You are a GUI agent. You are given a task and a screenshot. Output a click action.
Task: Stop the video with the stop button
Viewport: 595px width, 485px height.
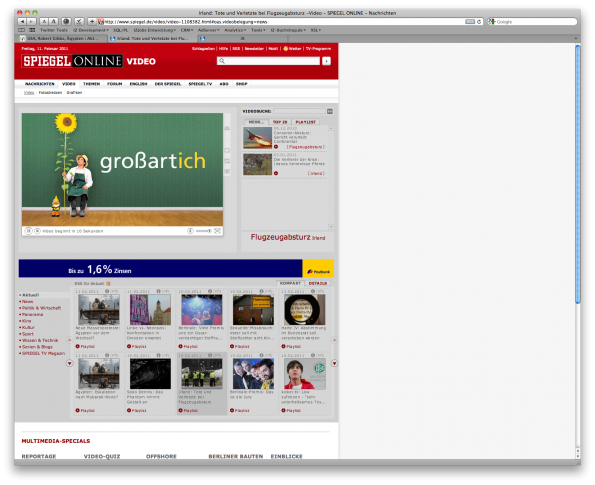(38, 231)
